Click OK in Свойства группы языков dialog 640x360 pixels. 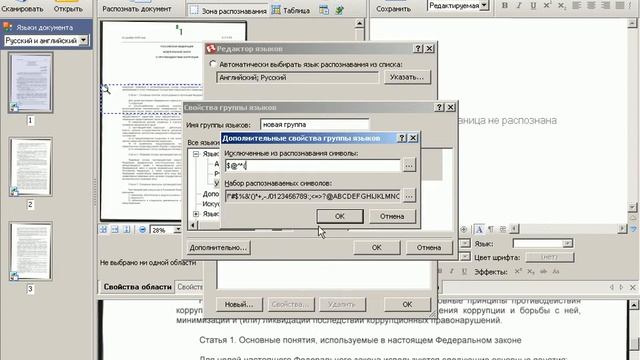tap(376, 247)
